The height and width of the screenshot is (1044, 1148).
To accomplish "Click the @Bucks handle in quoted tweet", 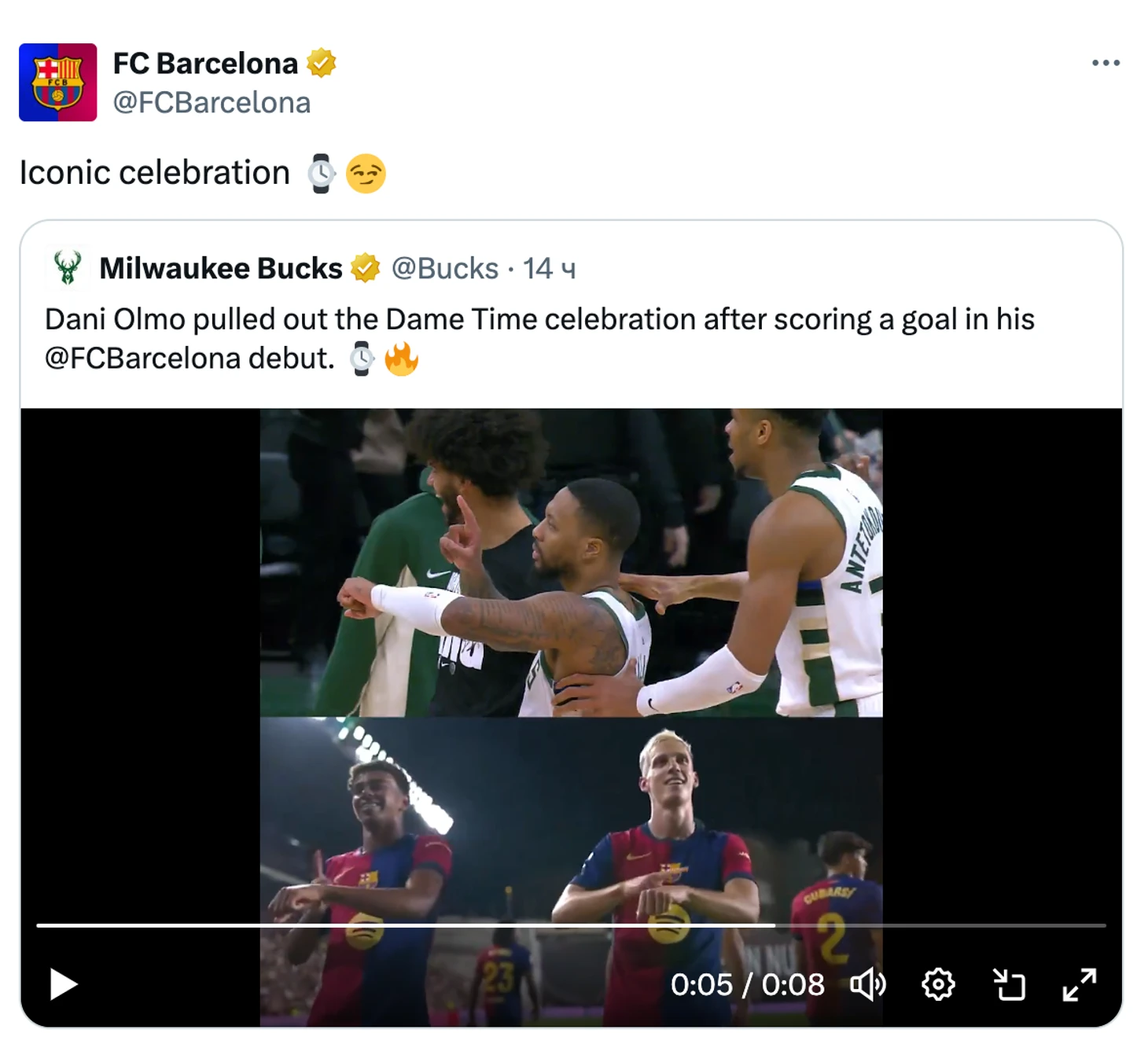I will click(x=445, y=269).
